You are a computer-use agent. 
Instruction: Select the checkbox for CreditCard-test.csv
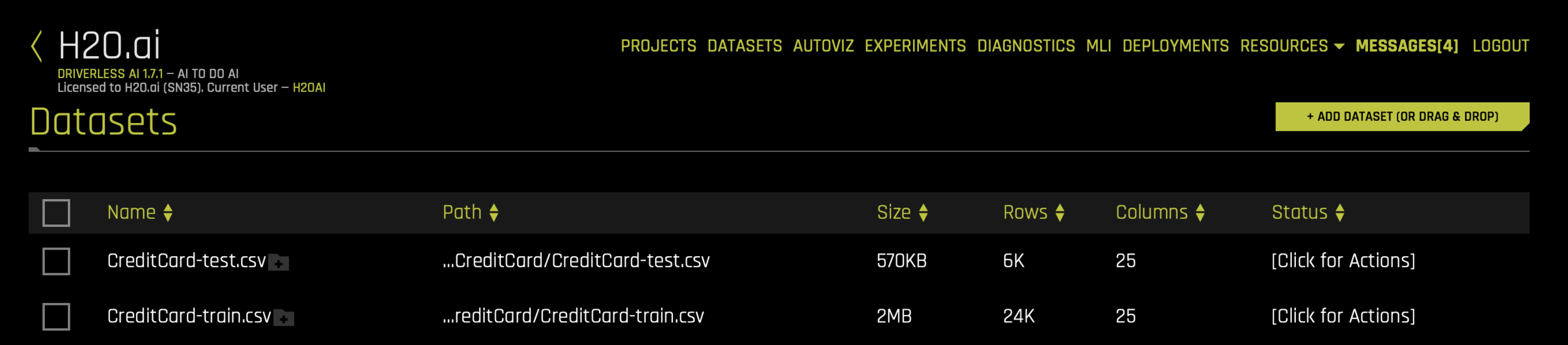[57, 262]
